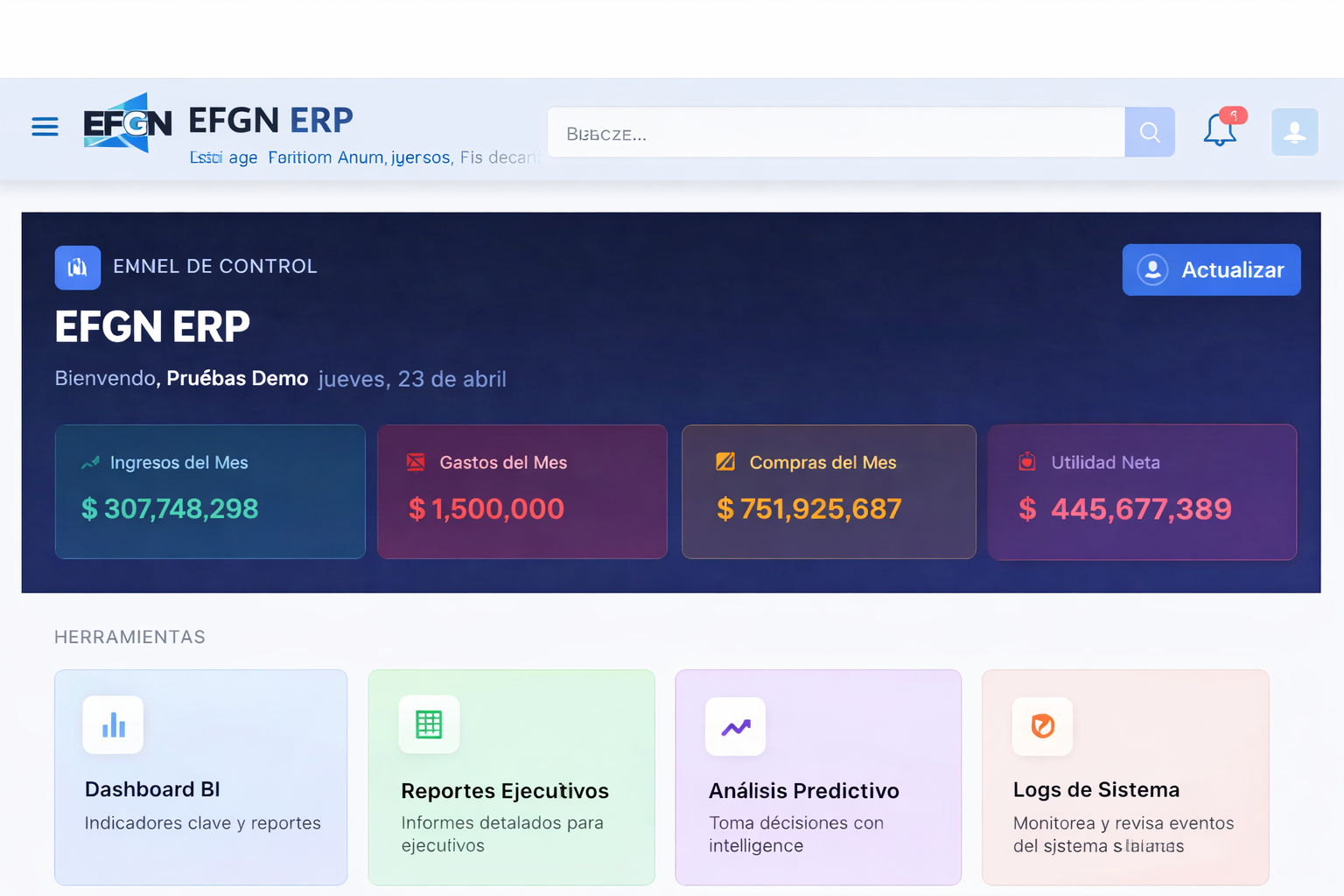This screenshot has height=896, width=1344.
Task: Select the Logs de Sistema shield icon
Action: click(x=1042, y=726)
